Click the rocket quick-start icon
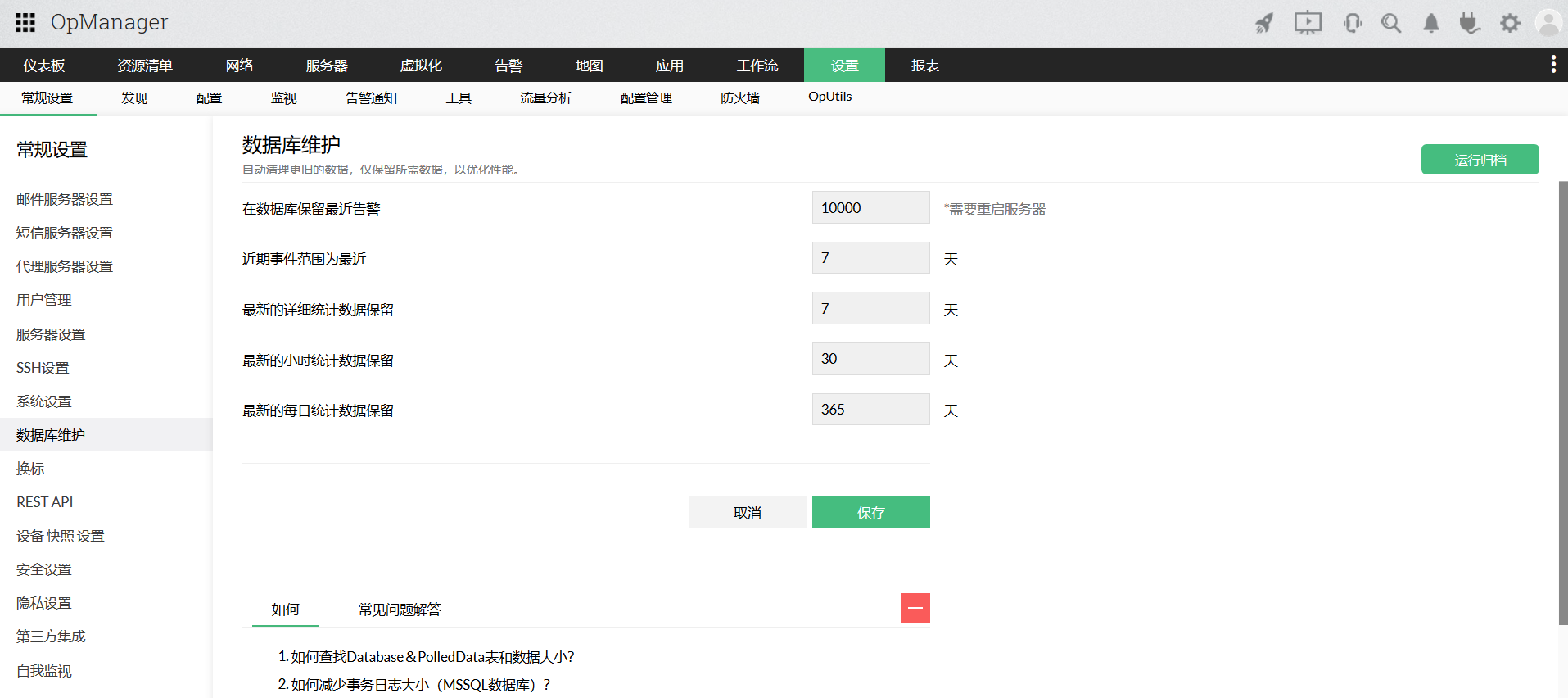1568x698 pixels. click(x=1265, y=23)
